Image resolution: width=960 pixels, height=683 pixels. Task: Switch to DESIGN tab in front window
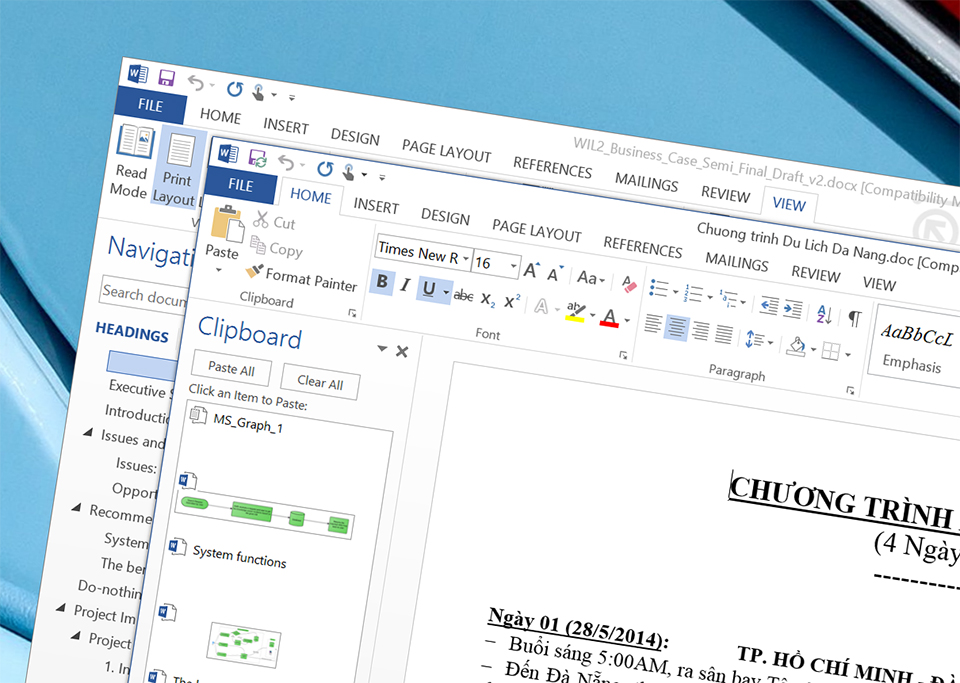445,217
